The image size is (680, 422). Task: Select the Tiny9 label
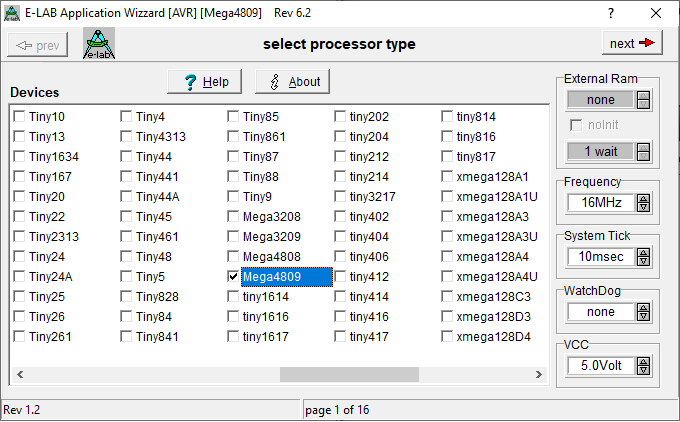pos(257,197)
